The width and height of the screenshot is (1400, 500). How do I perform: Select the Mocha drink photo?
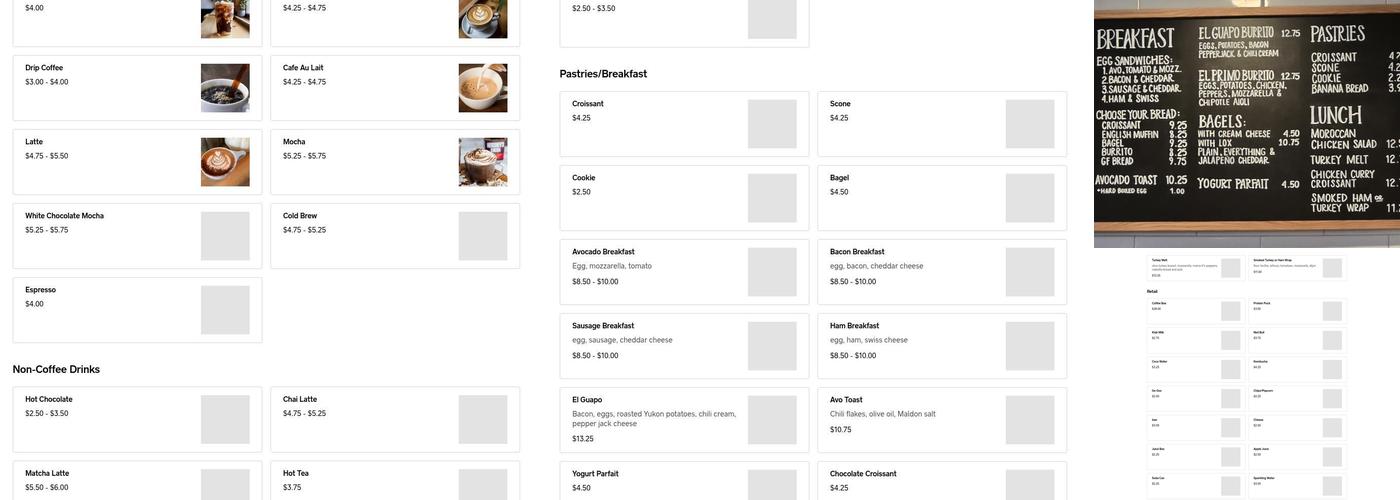click(x=483, y=162)
